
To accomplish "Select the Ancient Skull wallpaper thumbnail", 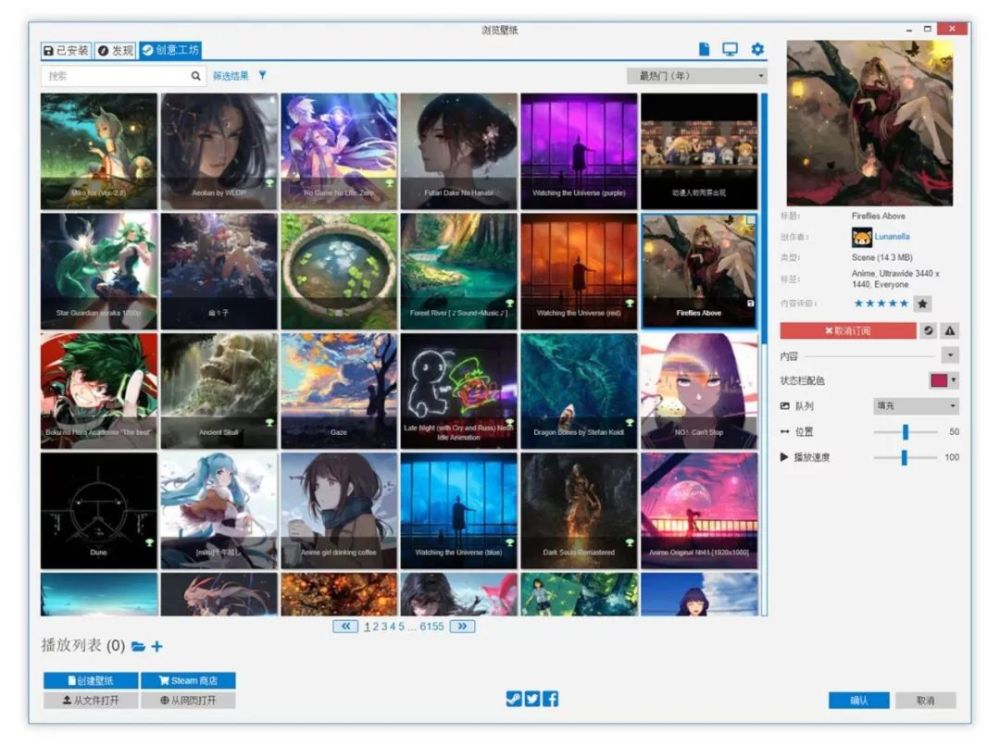I will (x=219, y=391).
